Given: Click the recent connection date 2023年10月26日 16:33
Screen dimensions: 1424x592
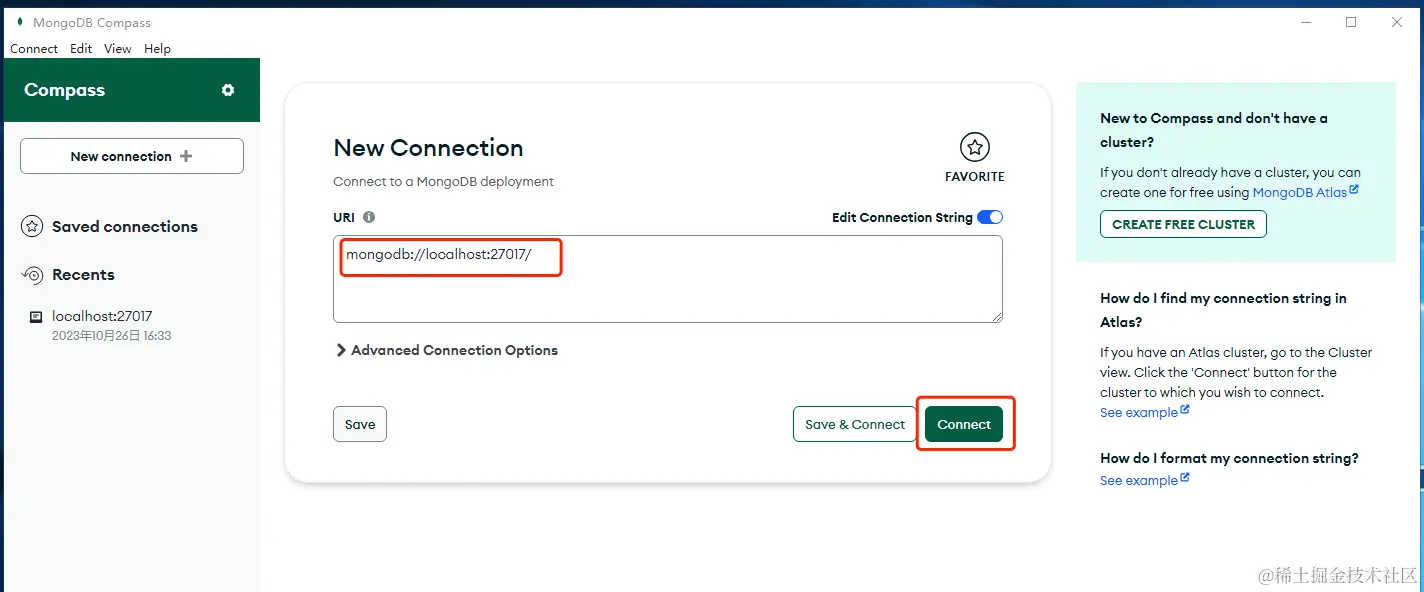Looking at the screenshot, I should tap(112, 336).
